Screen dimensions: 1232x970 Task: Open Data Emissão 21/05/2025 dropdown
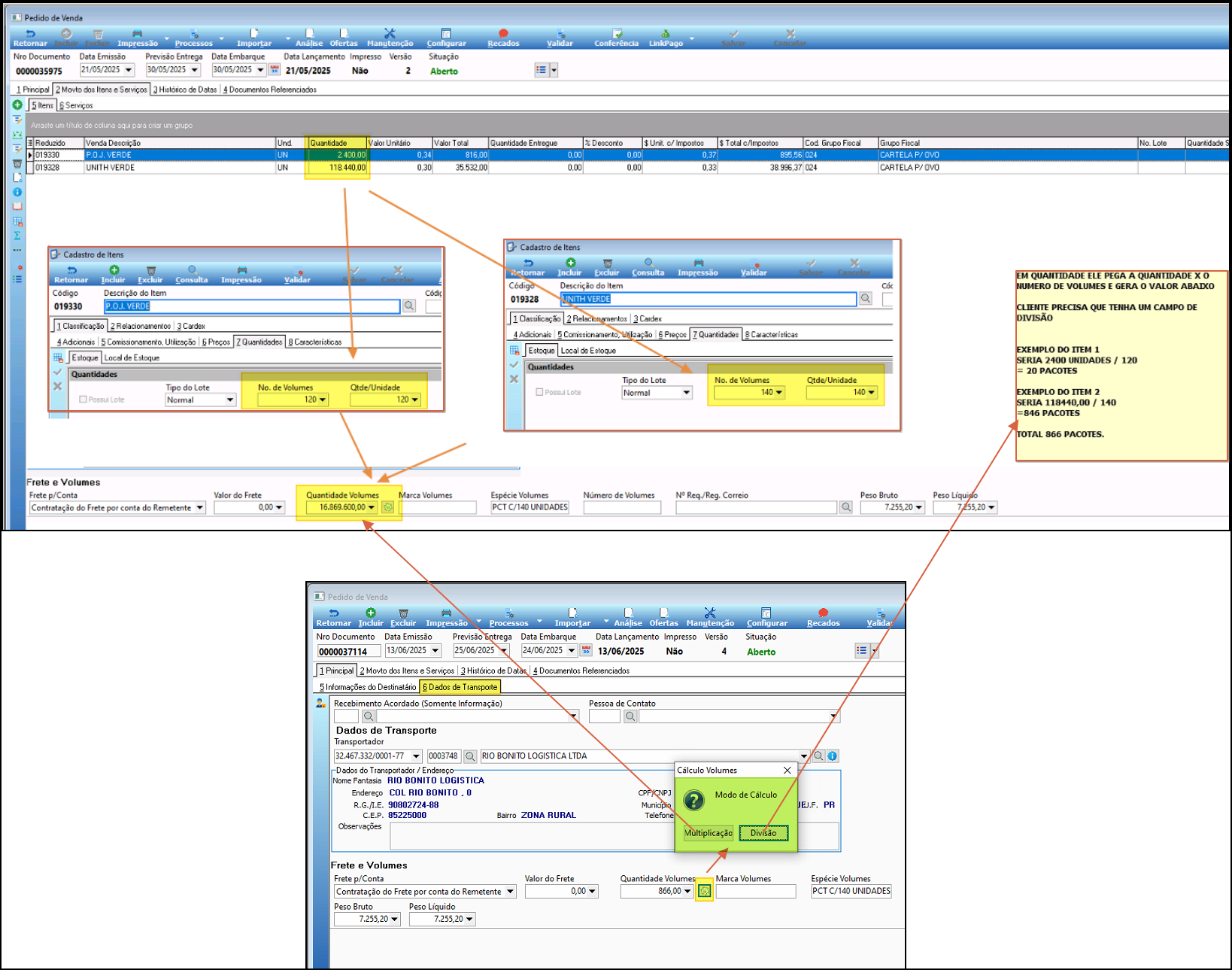click(129, 70)
